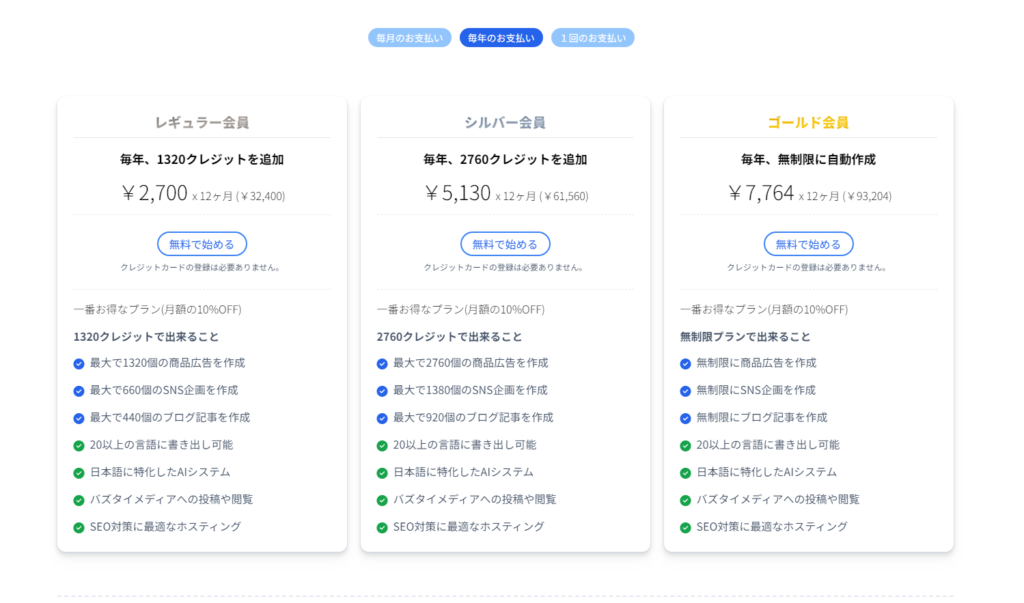Click the x 12ヶ月 (¥93,204) annual total
This screenshot has width=1024, height=603.
(x=845, y=196)
